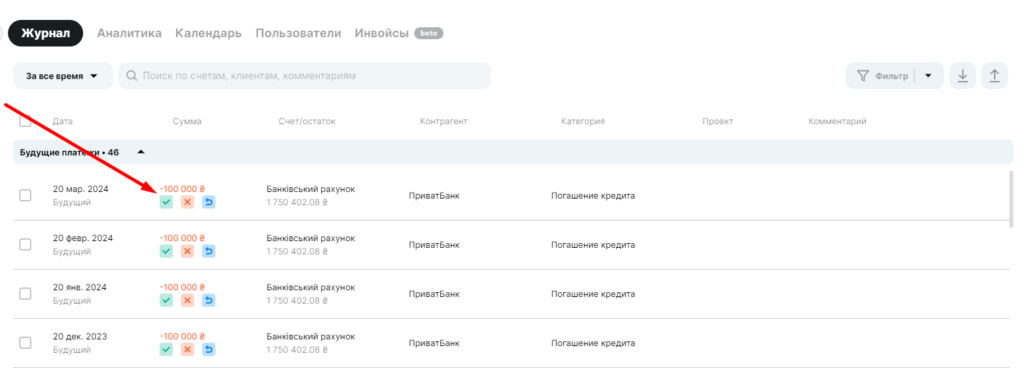Click the download arrow icon near Фильтр
This screenshot has width=1024, height=368.
(962, 76)
